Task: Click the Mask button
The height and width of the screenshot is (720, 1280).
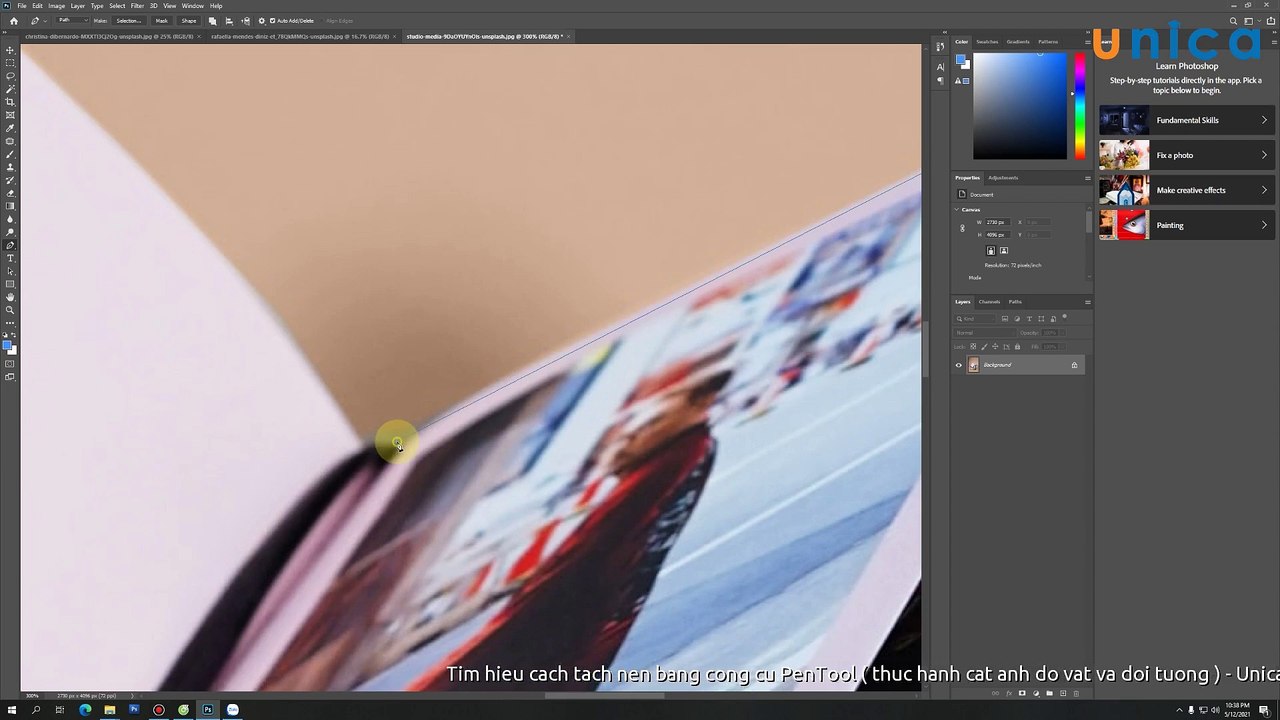Action: tap(161, 20)
